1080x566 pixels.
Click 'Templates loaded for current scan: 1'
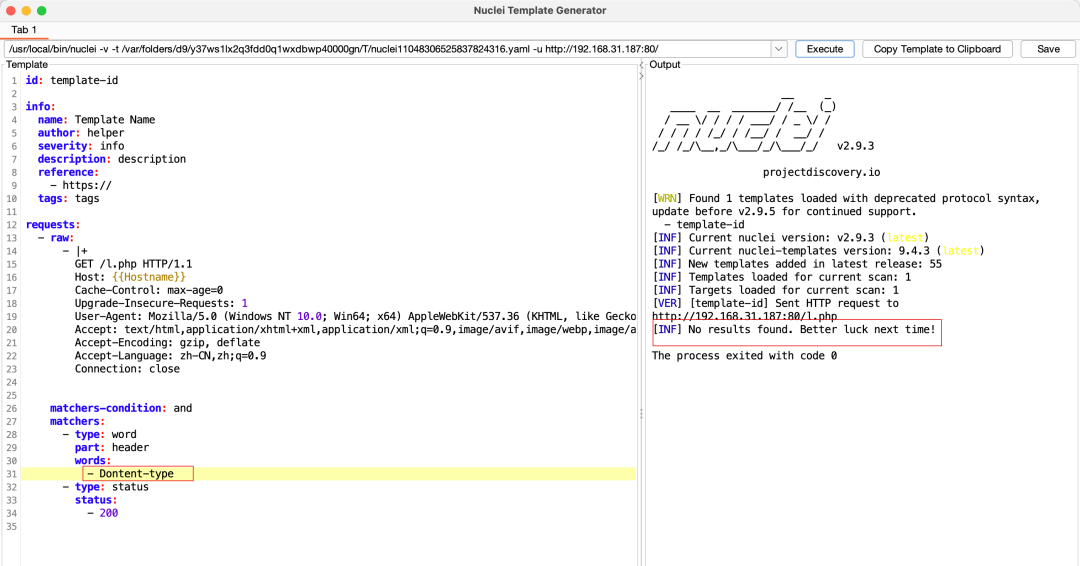click(x=782, y=277)
